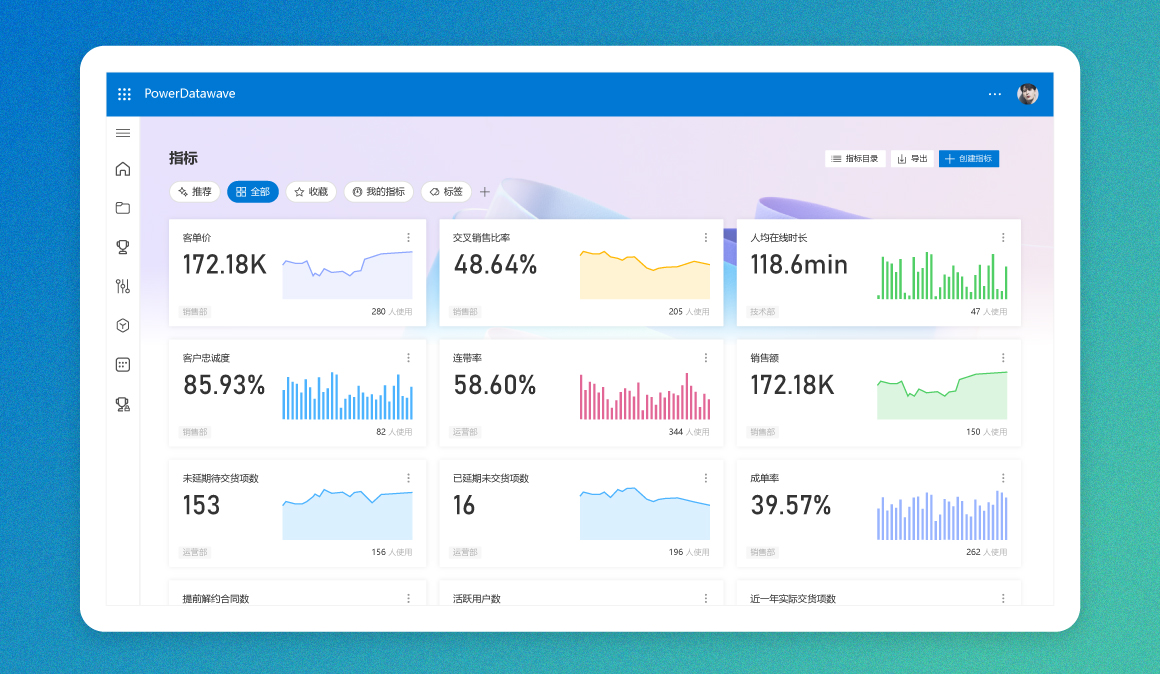Switch to the 推荐 tab
The width and height of the screenshot is (1160, 674).
coord(194,192)
